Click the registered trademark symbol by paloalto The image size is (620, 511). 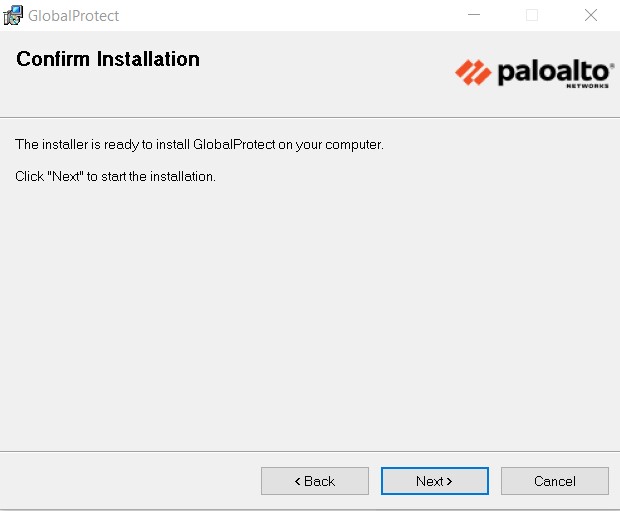611,62
